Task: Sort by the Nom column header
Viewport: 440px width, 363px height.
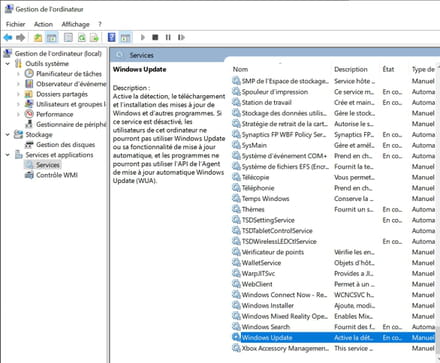Action: (240, 69)
